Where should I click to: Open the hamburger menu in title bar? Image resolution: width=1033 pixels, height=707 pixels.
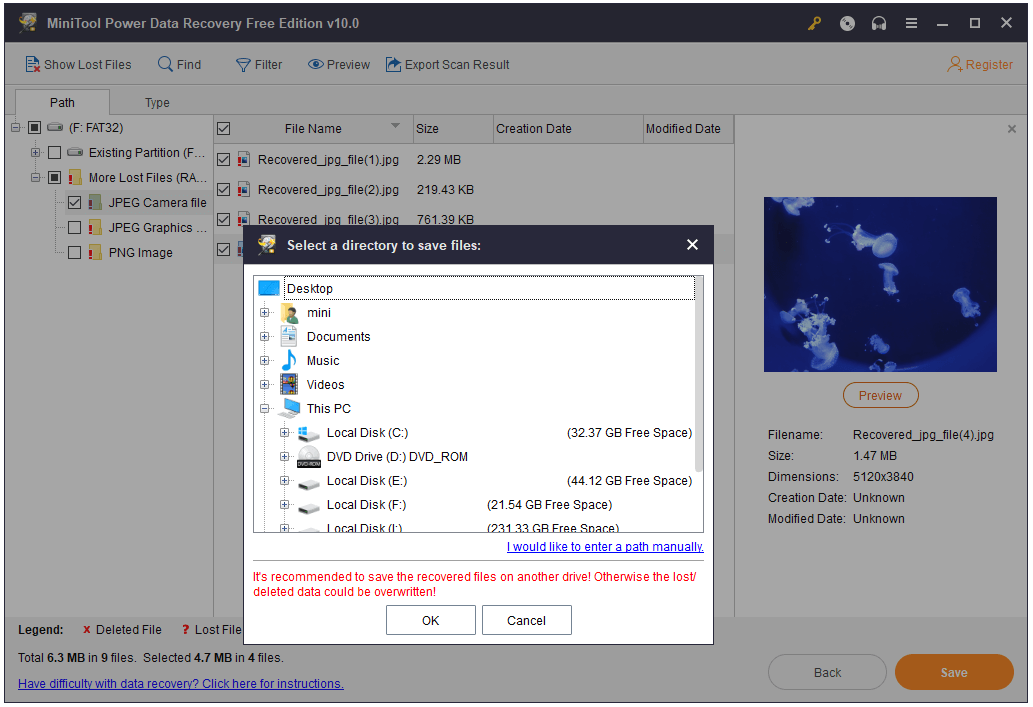click(911, 24)
